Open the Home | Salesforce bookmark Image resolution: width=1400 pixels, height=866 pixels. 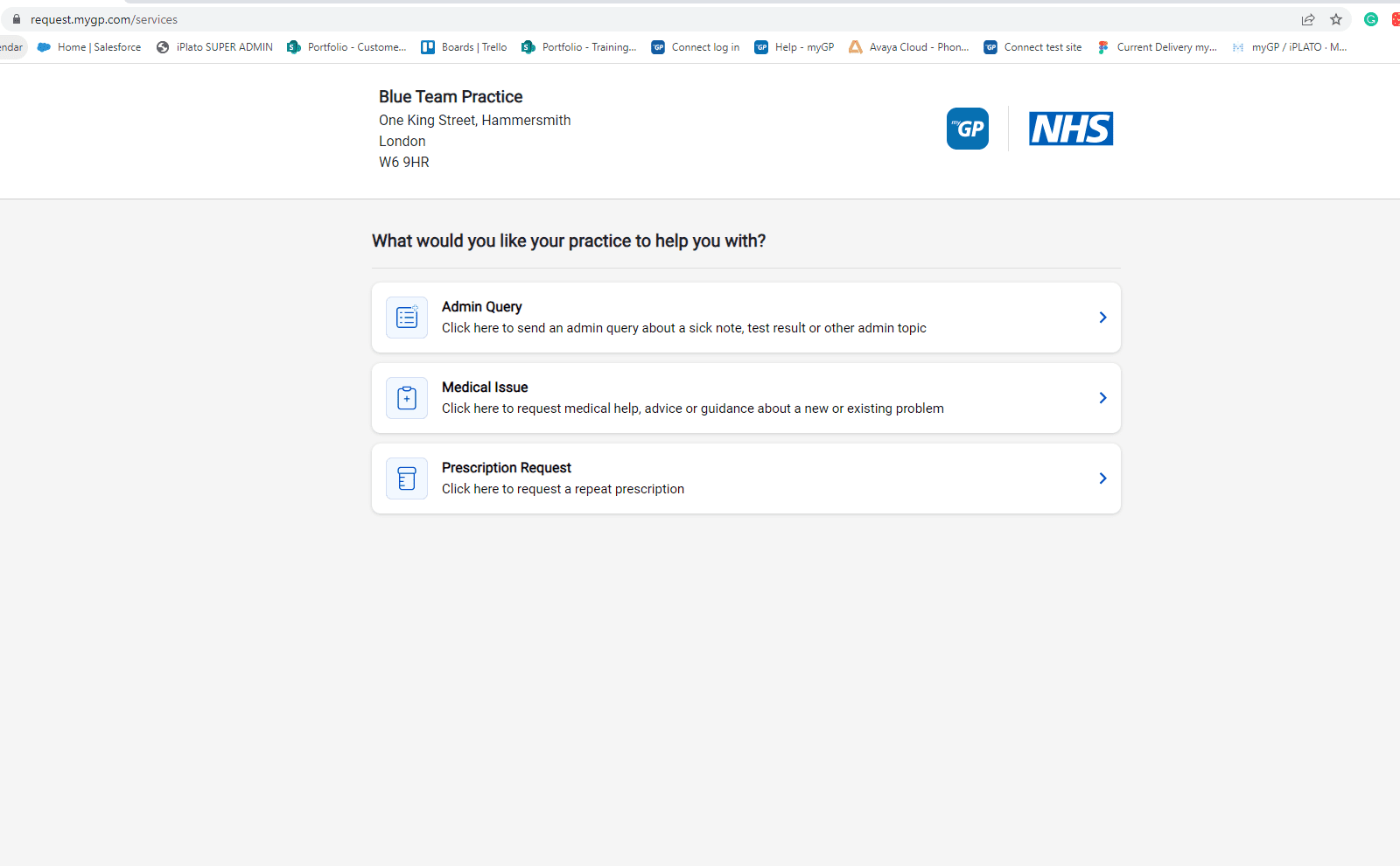pyautogui.click(x=89, y=47)
